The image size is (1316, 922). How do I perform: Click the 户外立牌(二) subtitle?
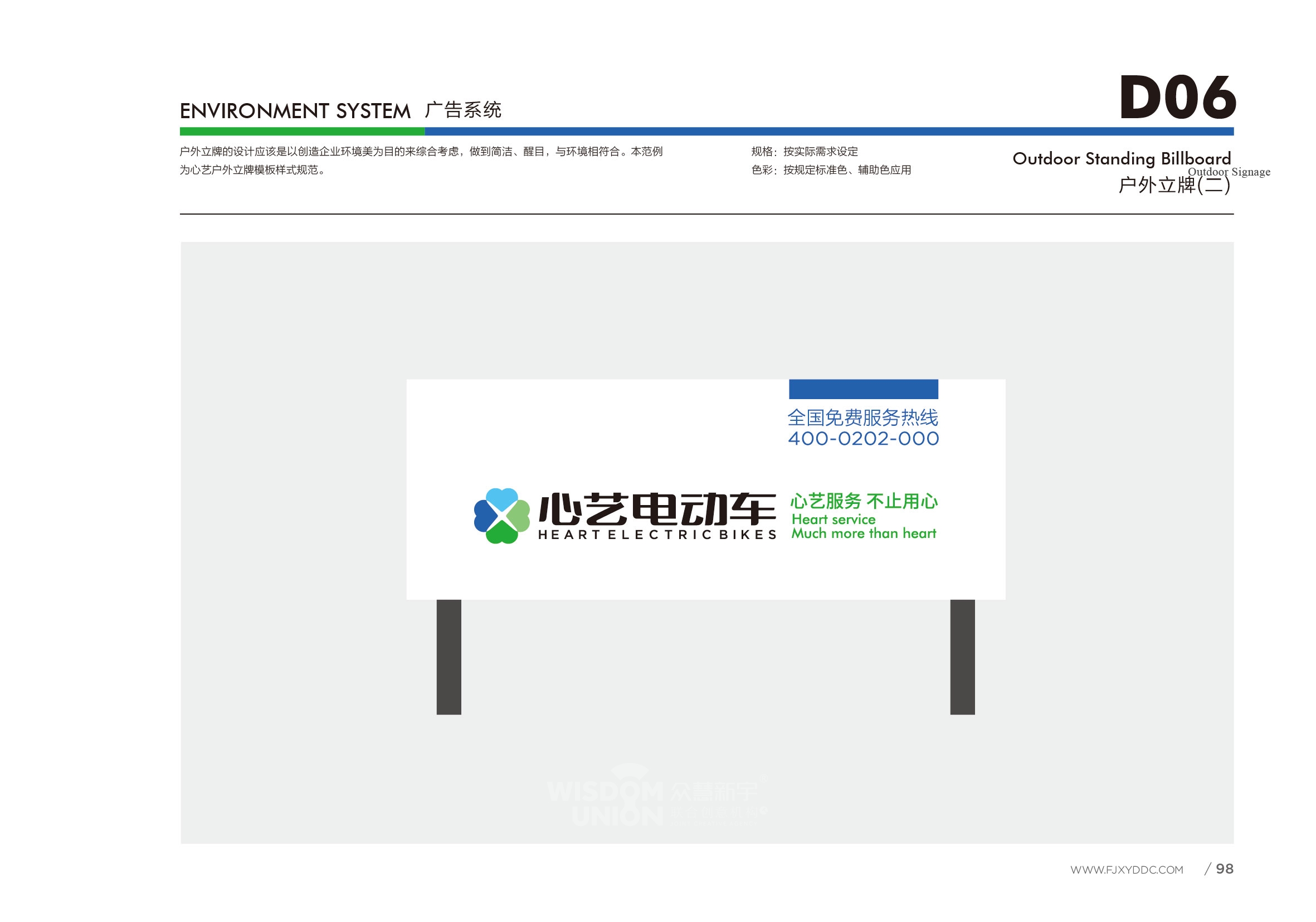tap(1174, 185)
